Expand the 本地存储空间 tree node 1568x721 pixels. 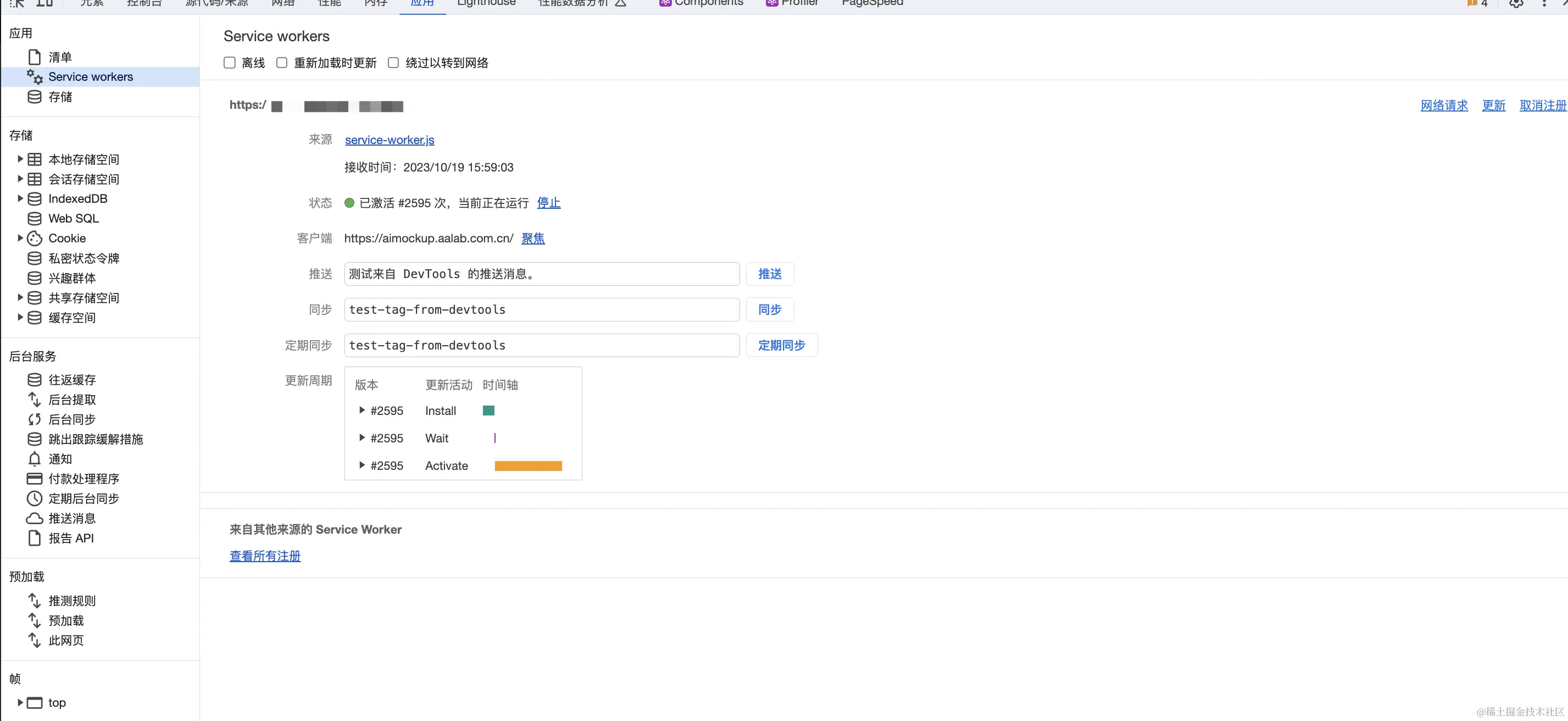(20, 159)
